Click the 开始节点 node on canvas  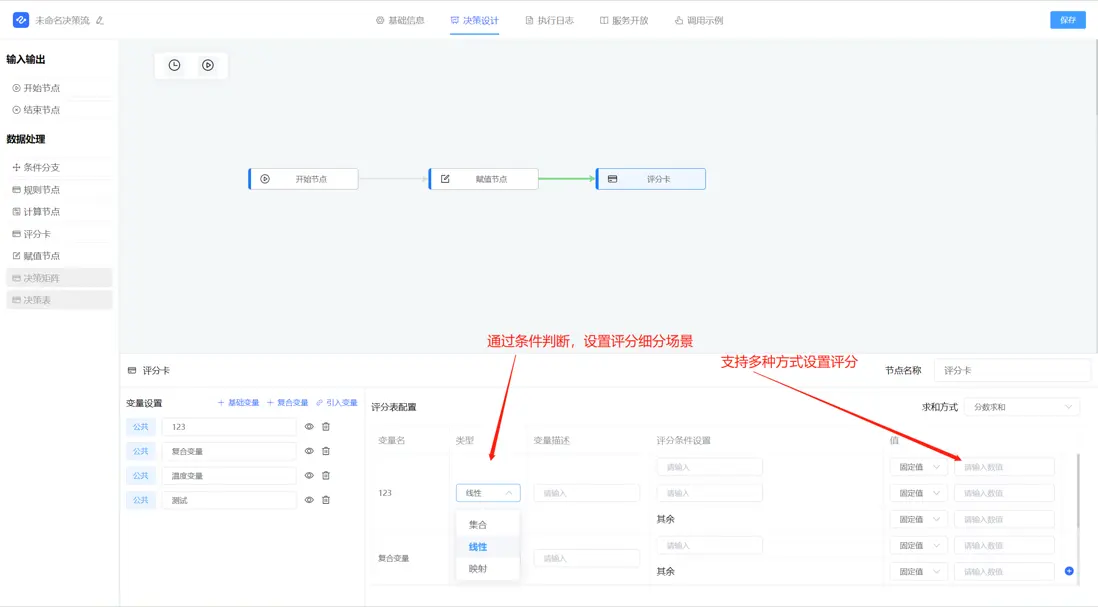303,179
